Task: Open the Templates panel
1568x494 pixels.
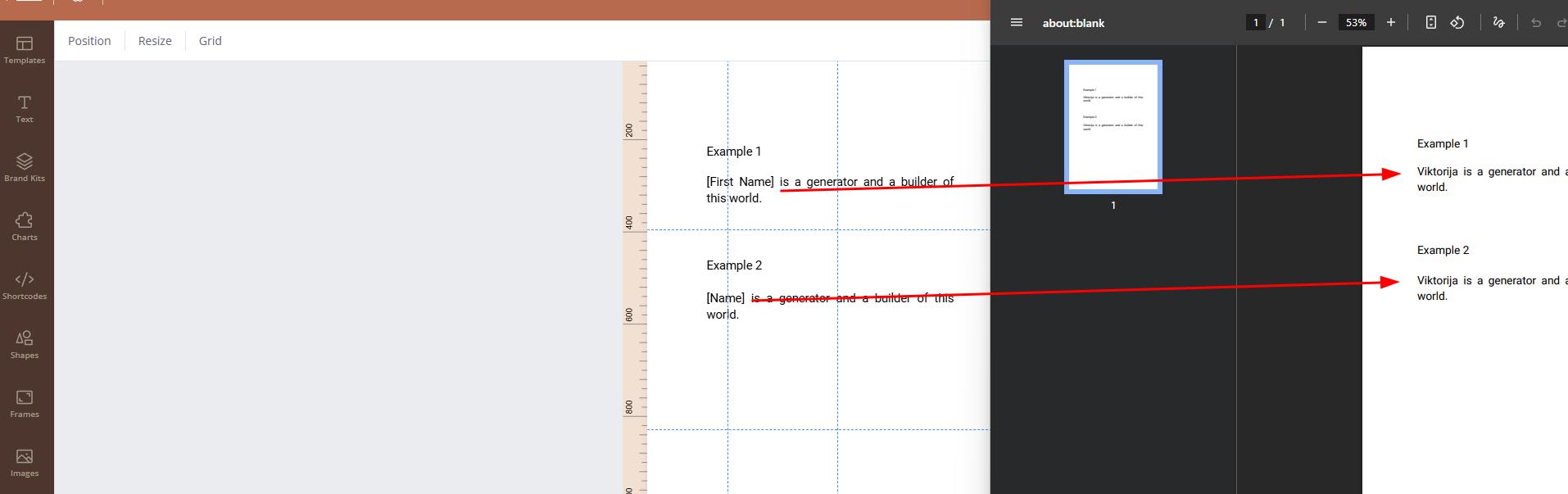Action: pyautogui.click(x=25, y=49)
